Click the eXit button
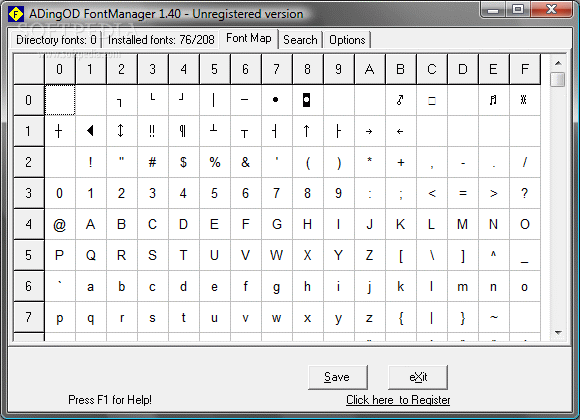 coord(418,377)
